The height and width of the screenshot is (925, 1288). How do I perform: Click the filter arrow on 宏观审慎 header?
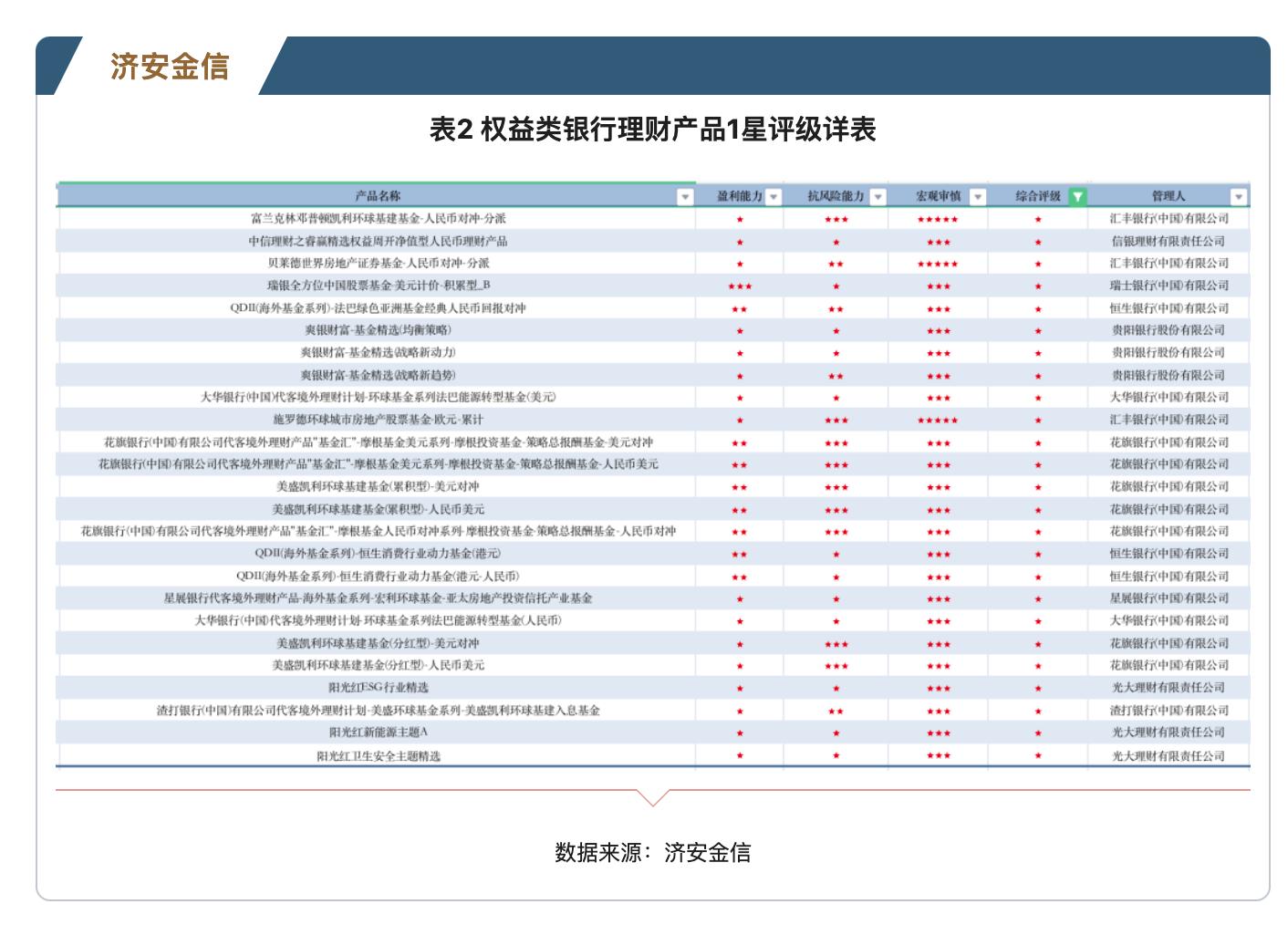[x=979, y=195]
